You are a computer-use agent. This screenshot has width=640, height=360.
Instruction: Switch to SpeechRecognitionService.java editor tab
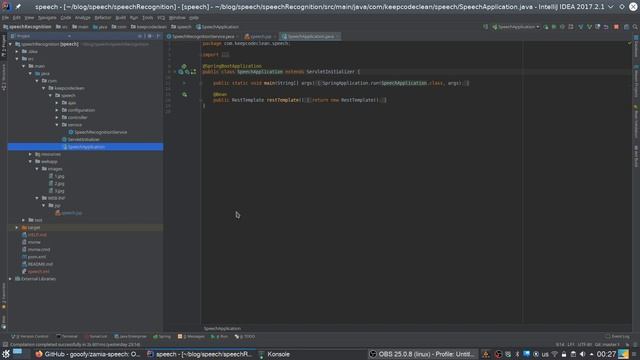tap(203, 37)
